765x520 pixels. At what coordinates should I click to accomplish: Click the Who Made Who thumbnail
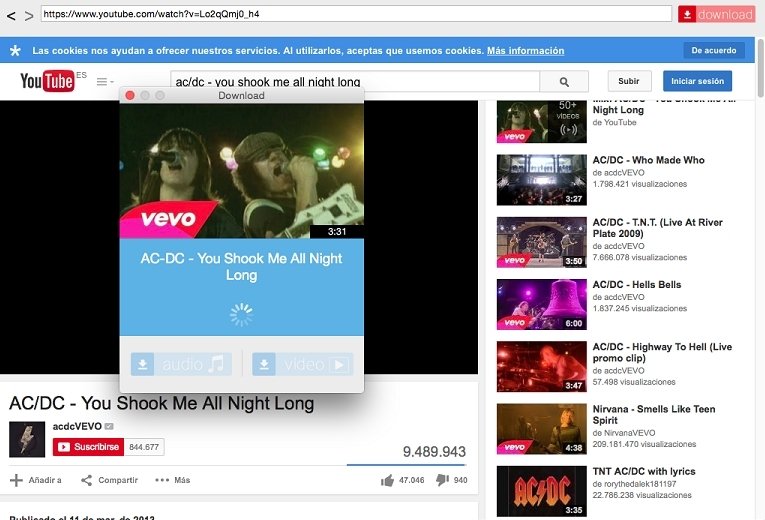click(542, 180)
